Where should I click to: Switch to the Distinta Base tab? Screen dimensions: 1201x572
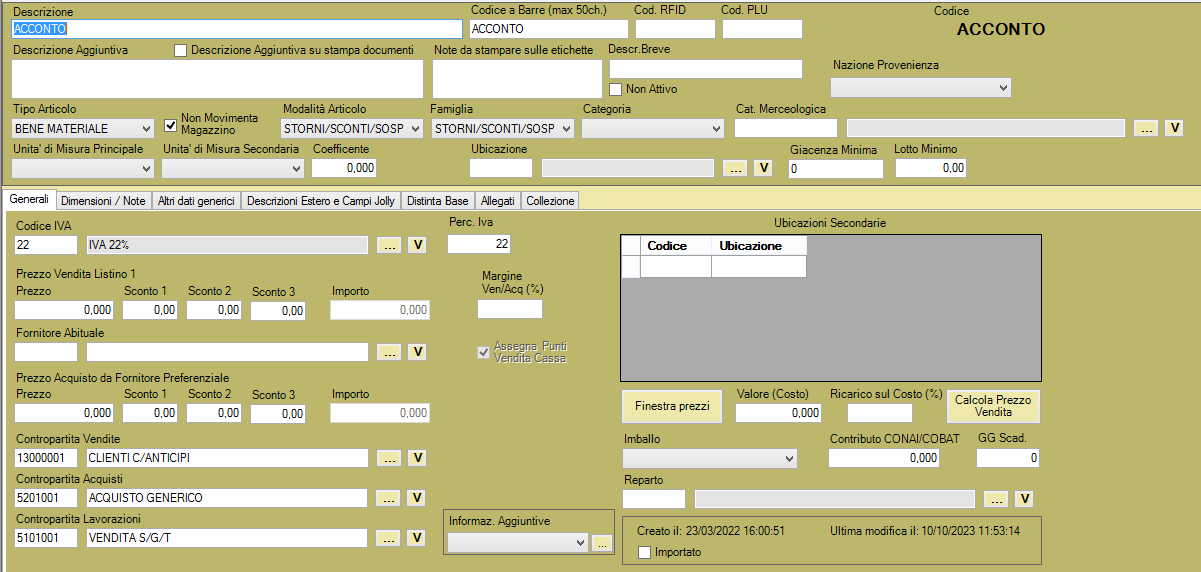(437, 201)
